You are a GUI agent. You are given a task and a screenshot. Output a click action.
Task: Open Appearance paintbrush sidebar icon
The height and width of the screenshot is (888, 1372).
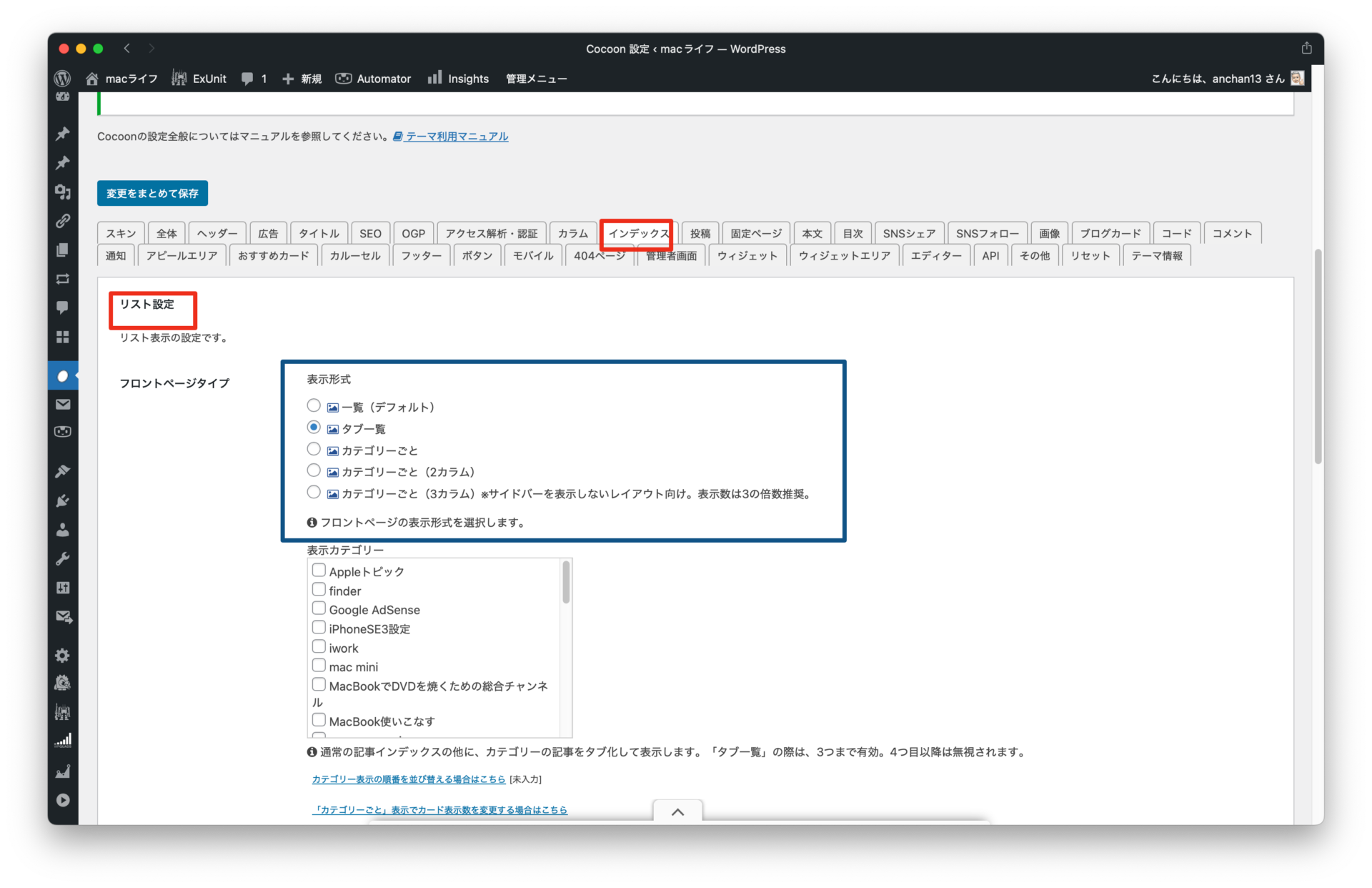[x=63, y=471]
